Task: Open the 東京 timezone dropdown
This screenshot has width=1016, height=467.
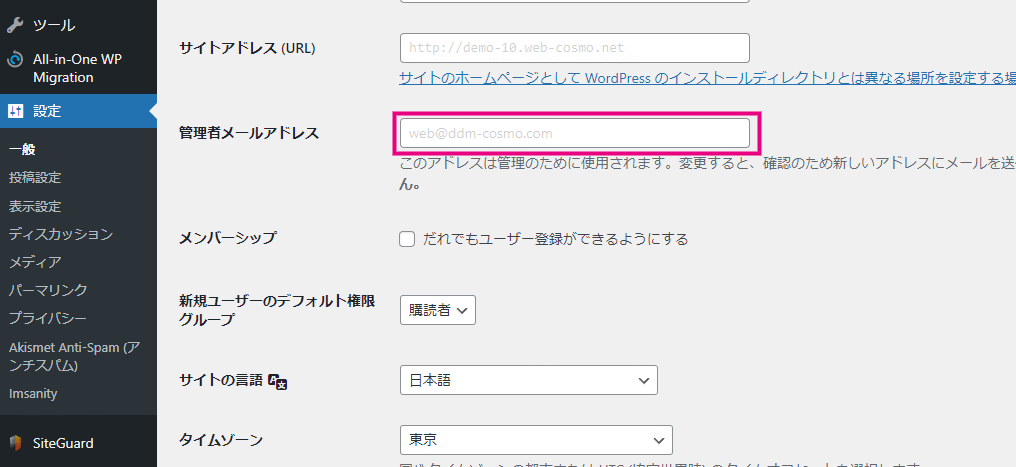Action: 535,440
